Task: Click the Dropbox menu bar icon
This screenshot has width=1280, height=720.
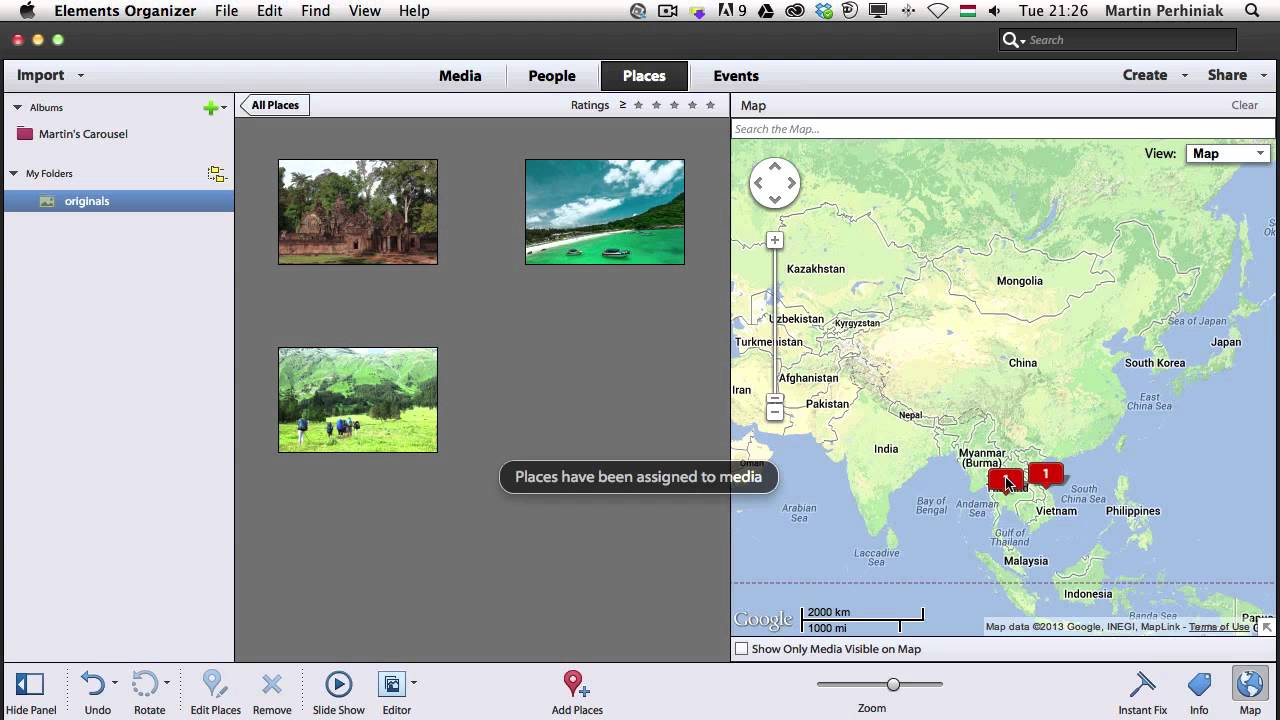Action: (x=824, y=11)
